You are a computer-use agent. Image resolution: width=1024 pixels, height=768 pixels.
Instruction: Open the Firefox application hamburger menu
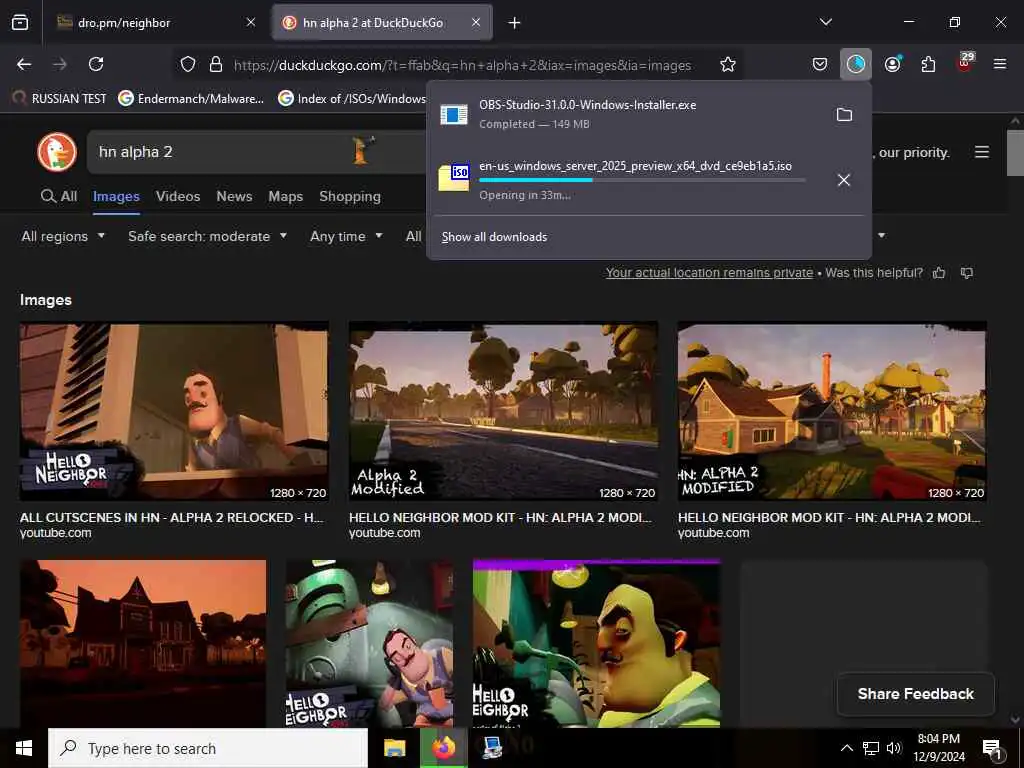pyautogui.click(x=1000, y=64)
